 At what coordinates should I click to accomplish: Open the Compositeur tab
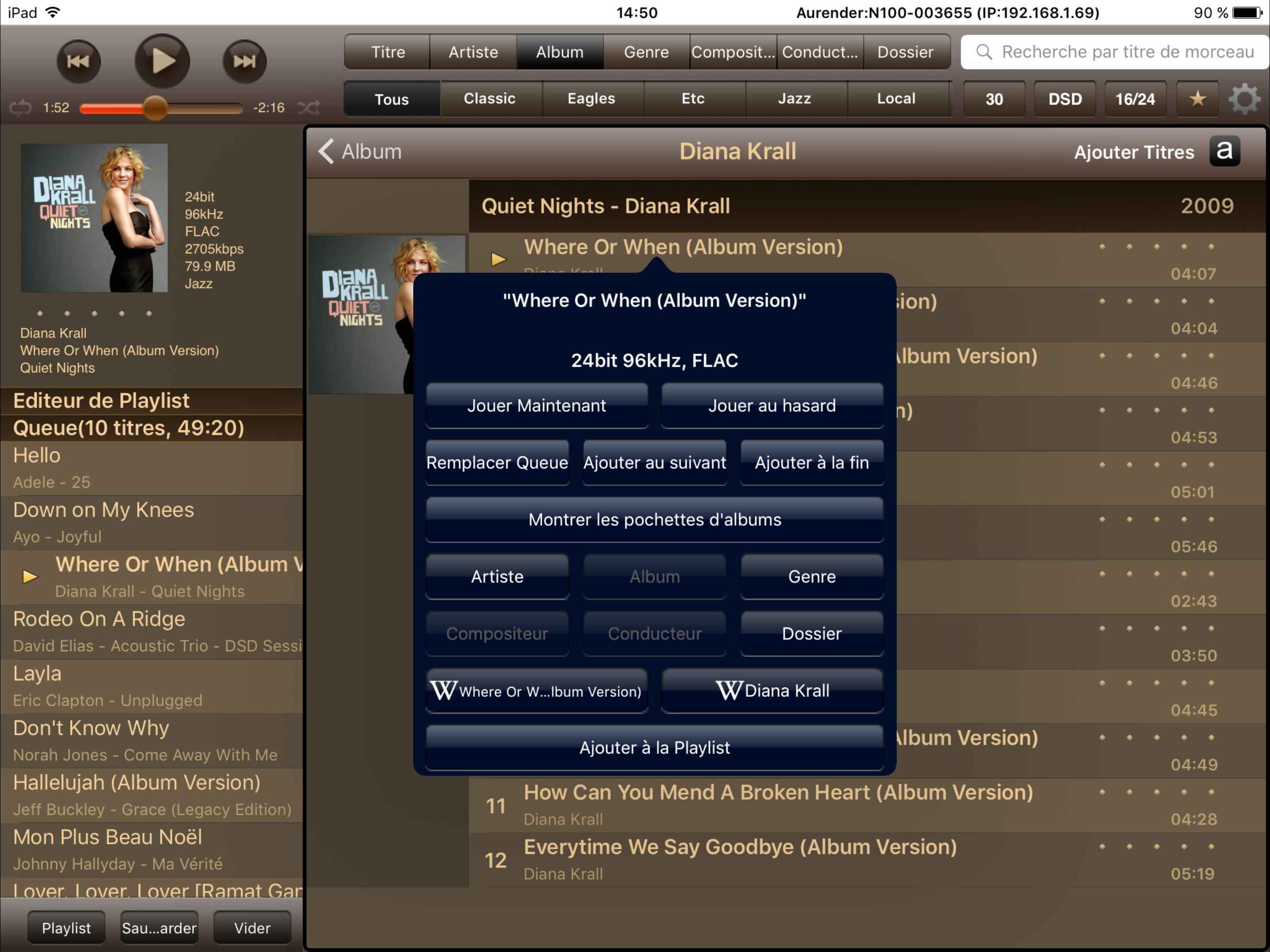[x=733, y=52]
